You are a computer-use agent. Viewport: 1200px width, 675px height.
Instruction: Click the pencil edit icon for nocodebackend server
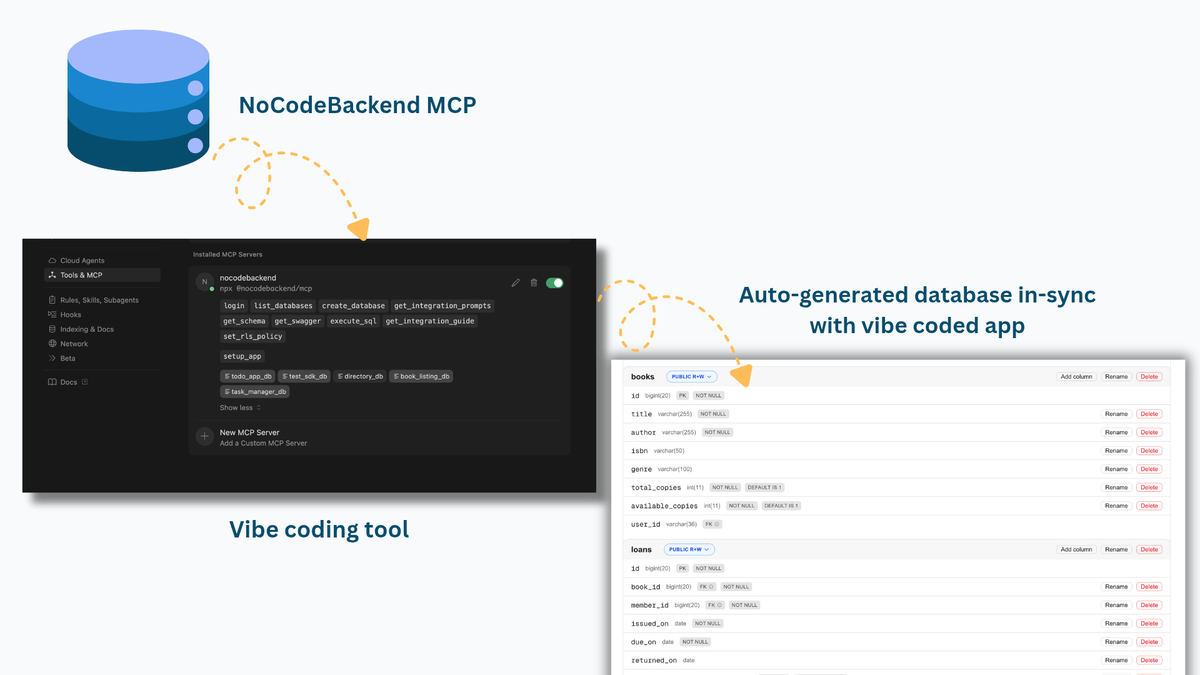(x=515, y=283)
